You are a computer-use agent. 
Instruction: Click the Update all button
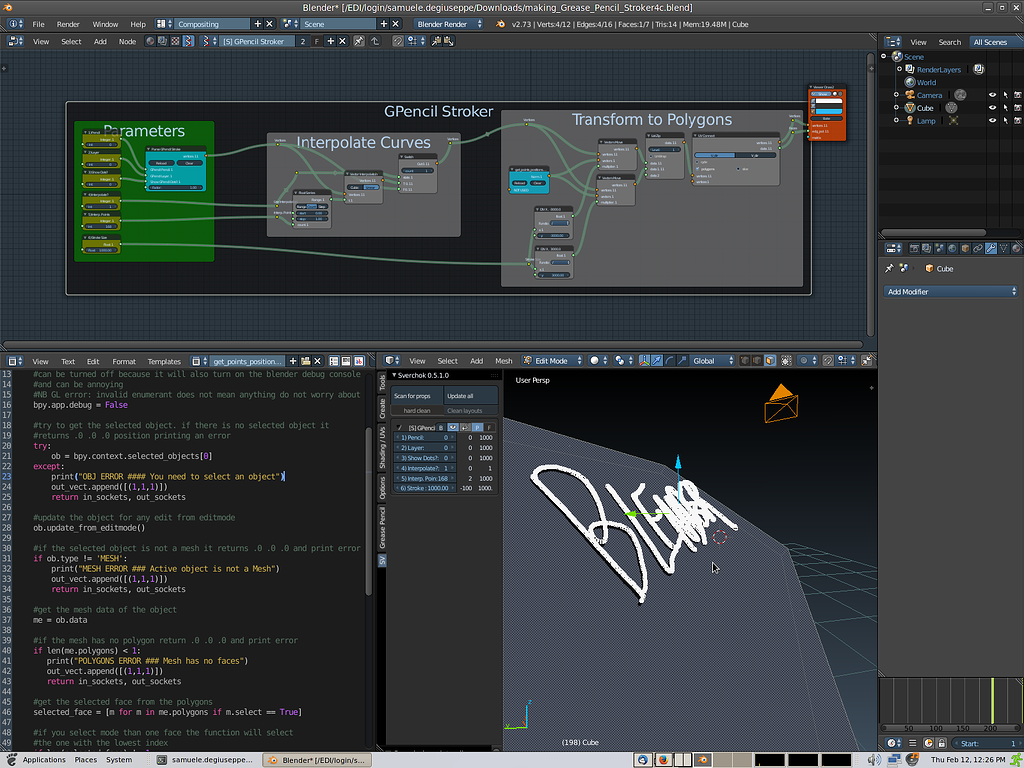[471, 396]
